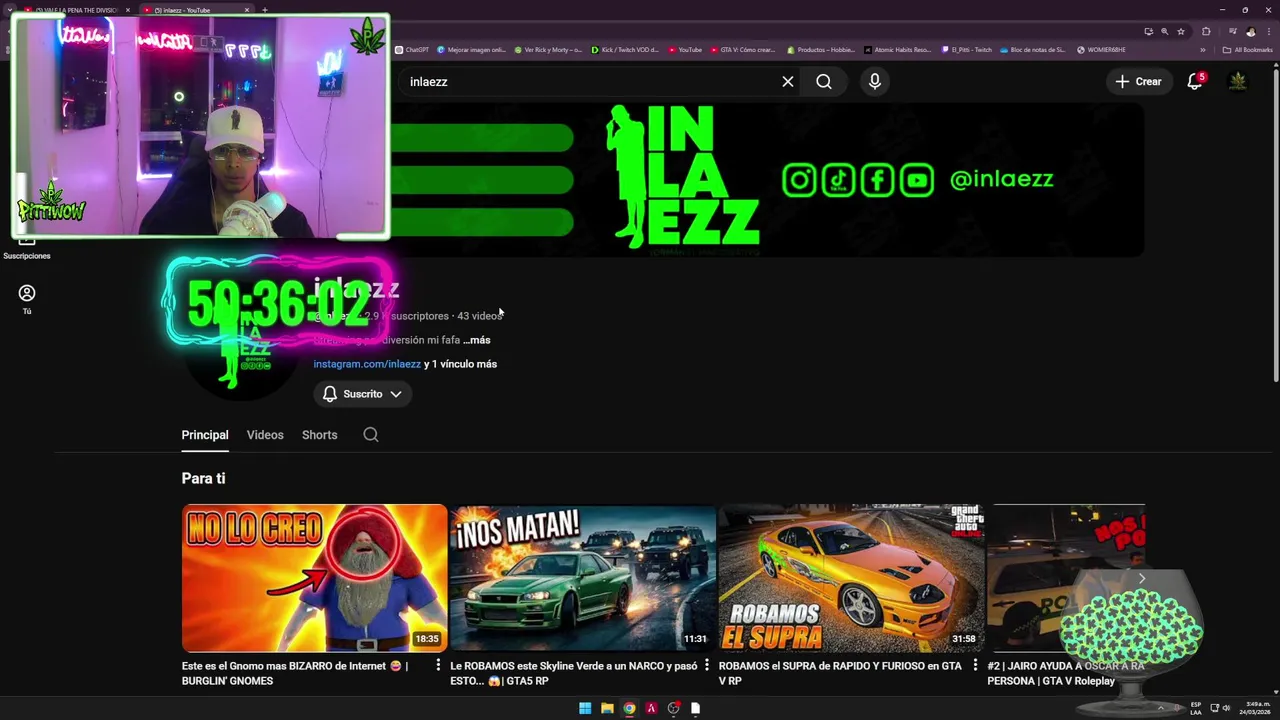Image resolution: width=1280 pixels, height=720 pixels.
Task: Switch to the Shorts tab
Action: pos(320,435)
